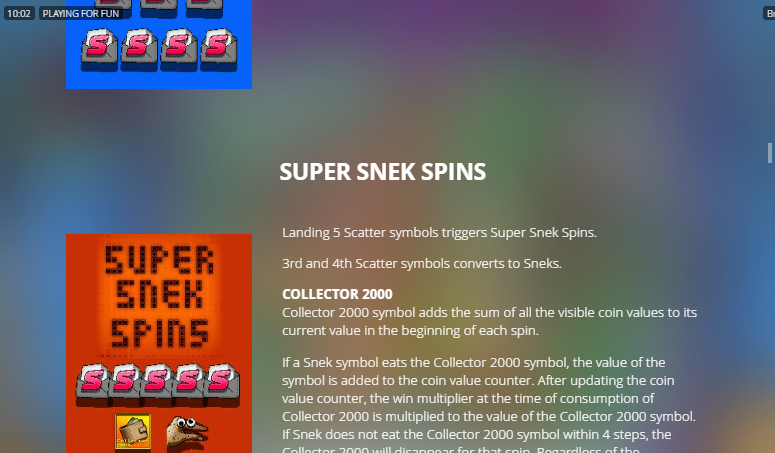This screenshot has height=453, width=775.
Task: Click the partially visible badge in top-right corner
Action: coord(769,13)
